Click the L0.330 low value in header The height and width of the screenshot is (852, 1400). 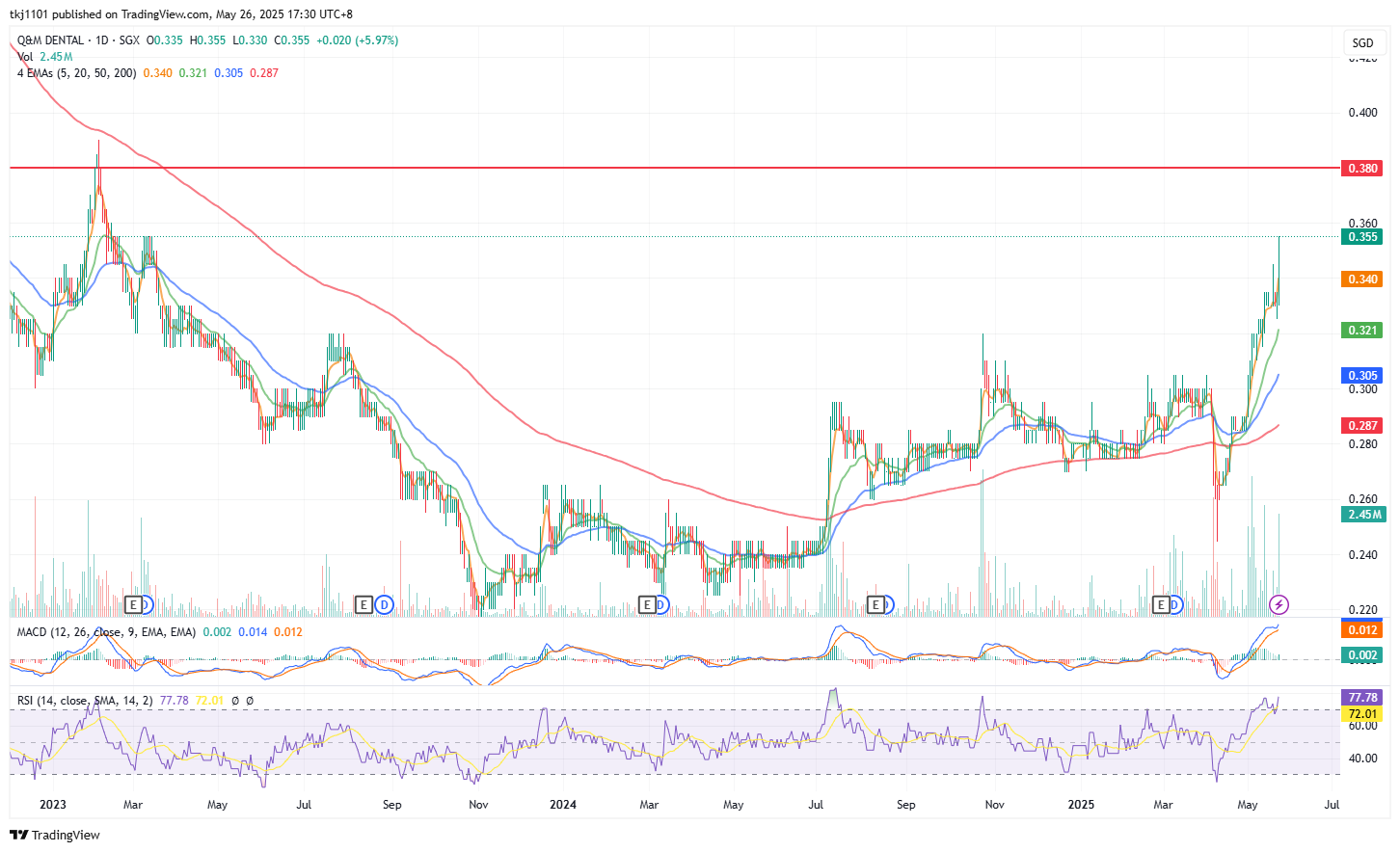pos(250,40)
